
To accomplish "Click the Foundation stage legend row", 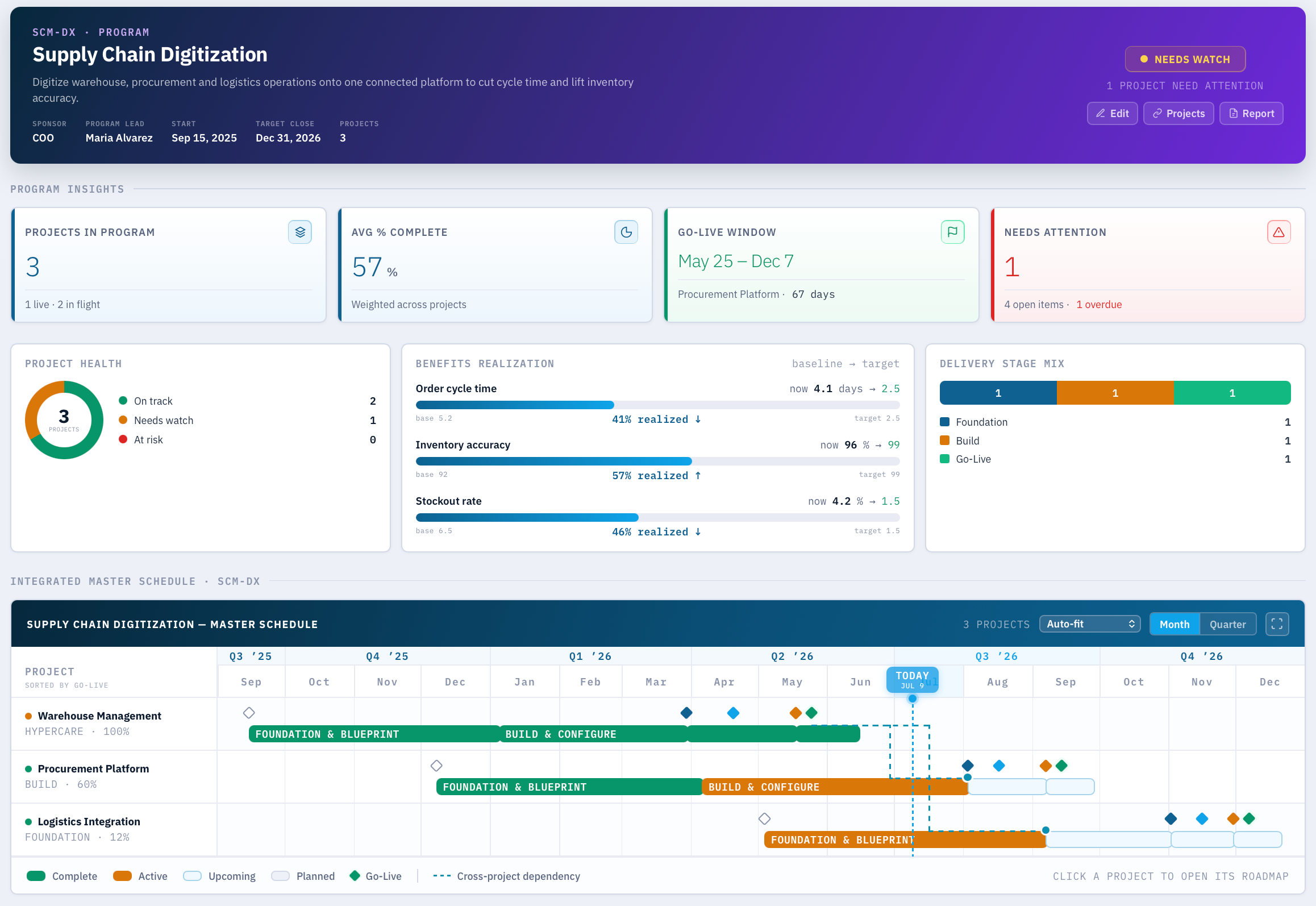I will coord(1115,422).
